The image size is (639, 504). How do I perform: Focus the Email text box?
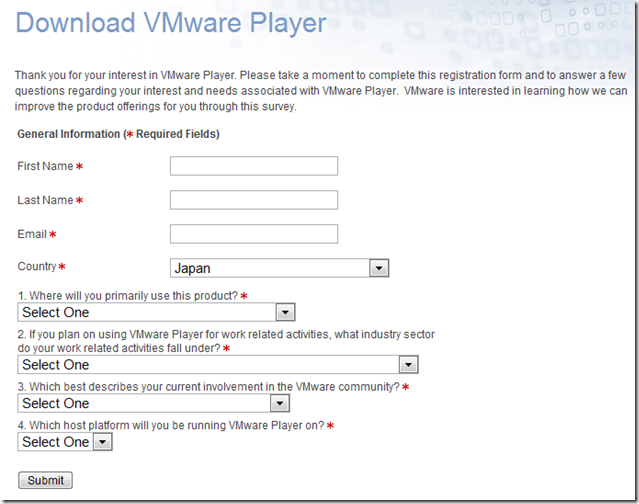pos(253,234)
